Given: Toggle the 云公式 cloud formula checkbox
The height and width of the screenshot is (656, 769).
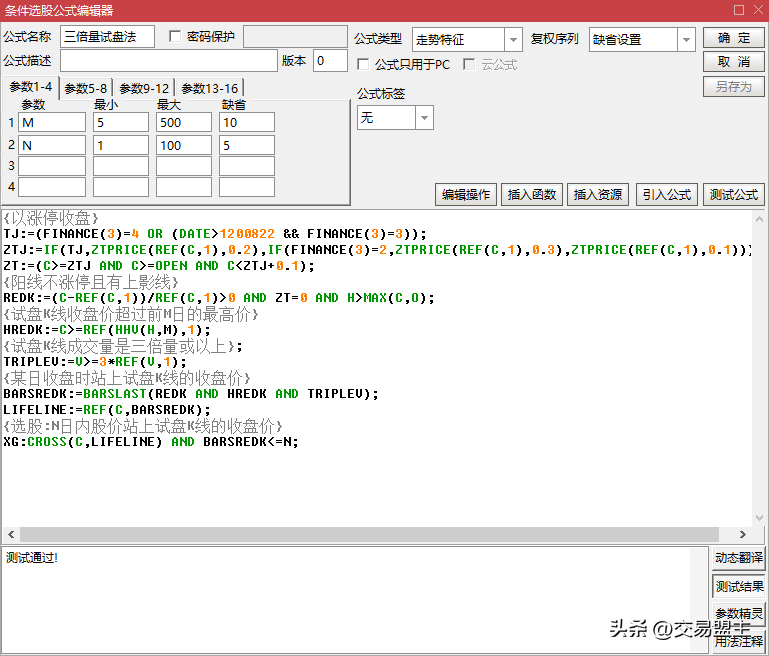Looking at the screenshot, I should click(469, 64).
